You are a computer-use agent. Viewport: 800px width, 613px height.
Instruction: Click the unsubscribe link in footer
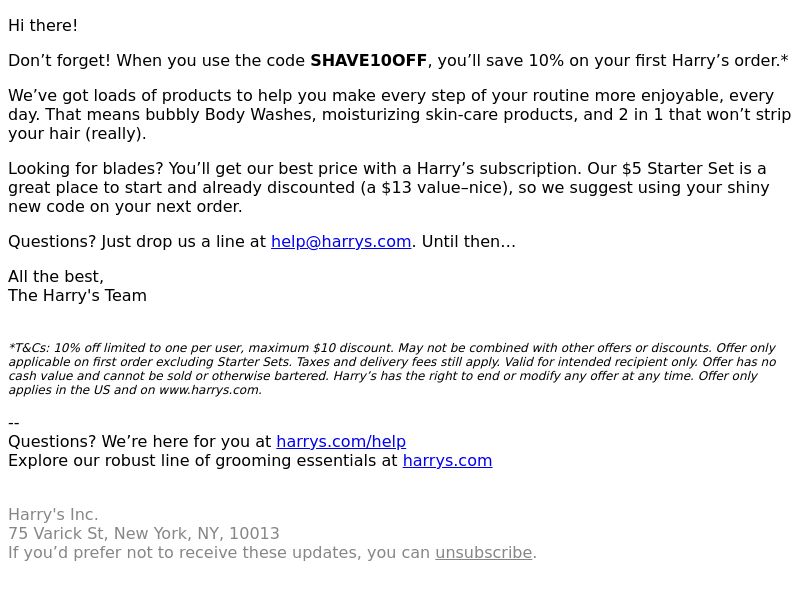(x=484, y=552)
